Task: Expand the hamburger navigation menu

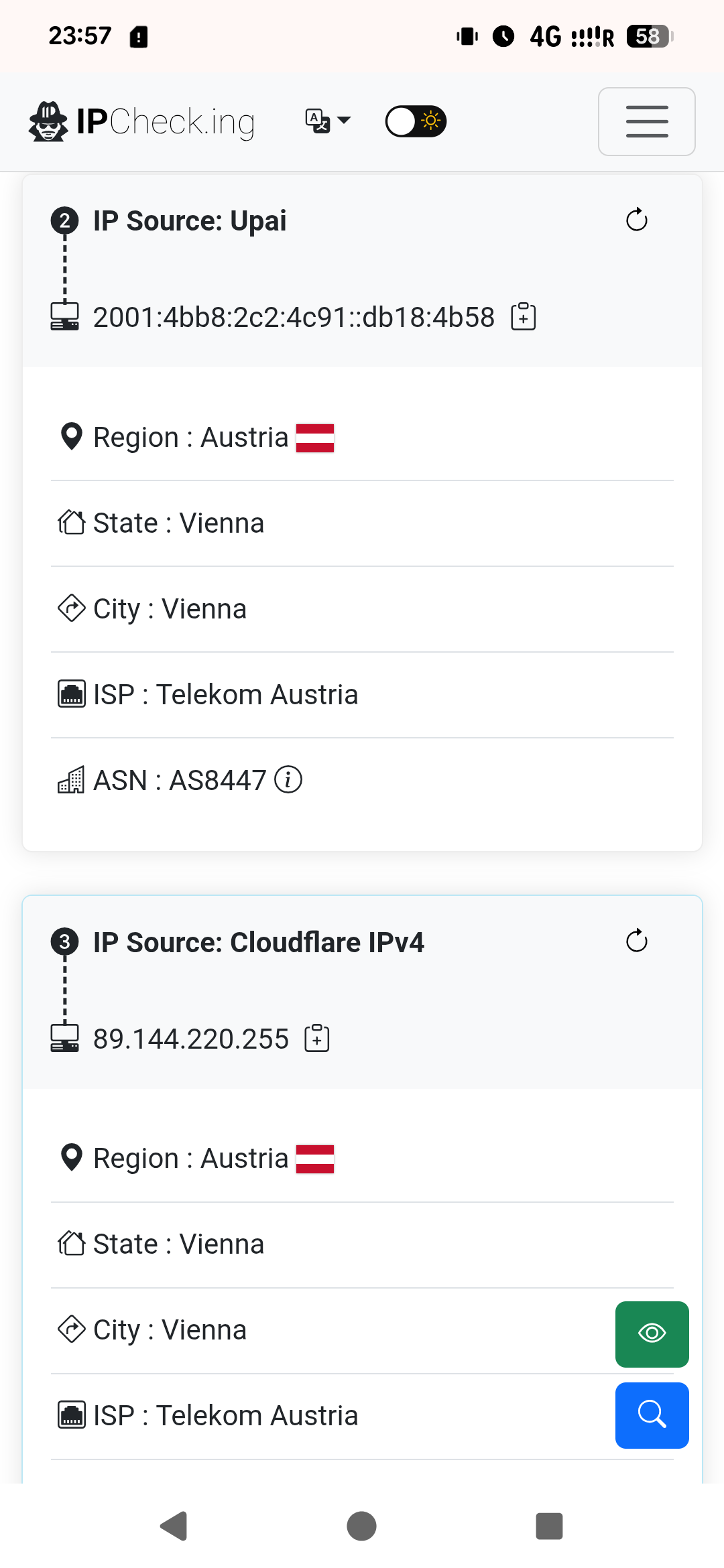Action: click(646, 121)
